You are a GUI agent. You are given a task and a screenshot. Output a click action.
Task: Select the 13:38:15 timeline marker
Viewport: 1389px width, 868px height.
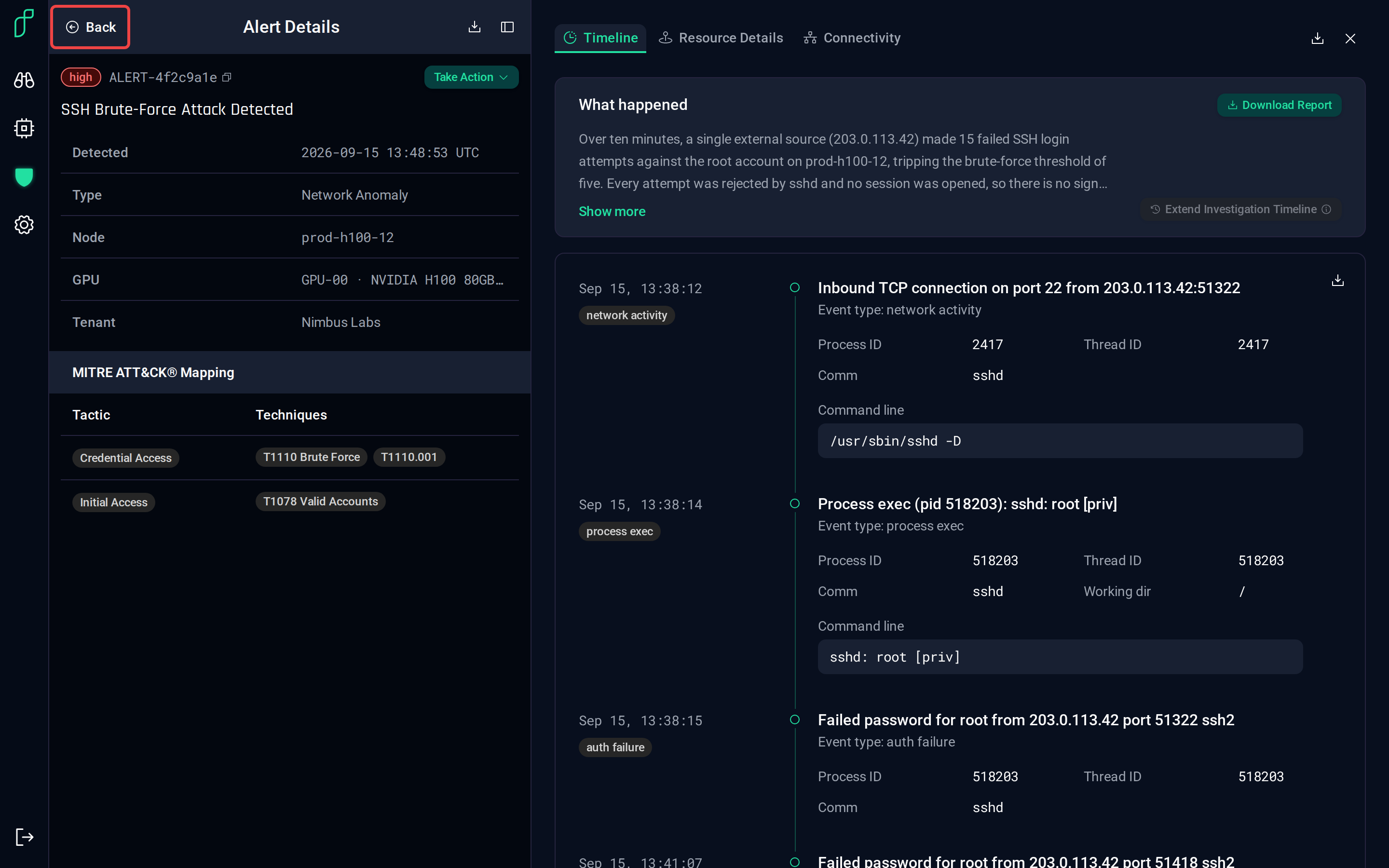coord(795,720)
